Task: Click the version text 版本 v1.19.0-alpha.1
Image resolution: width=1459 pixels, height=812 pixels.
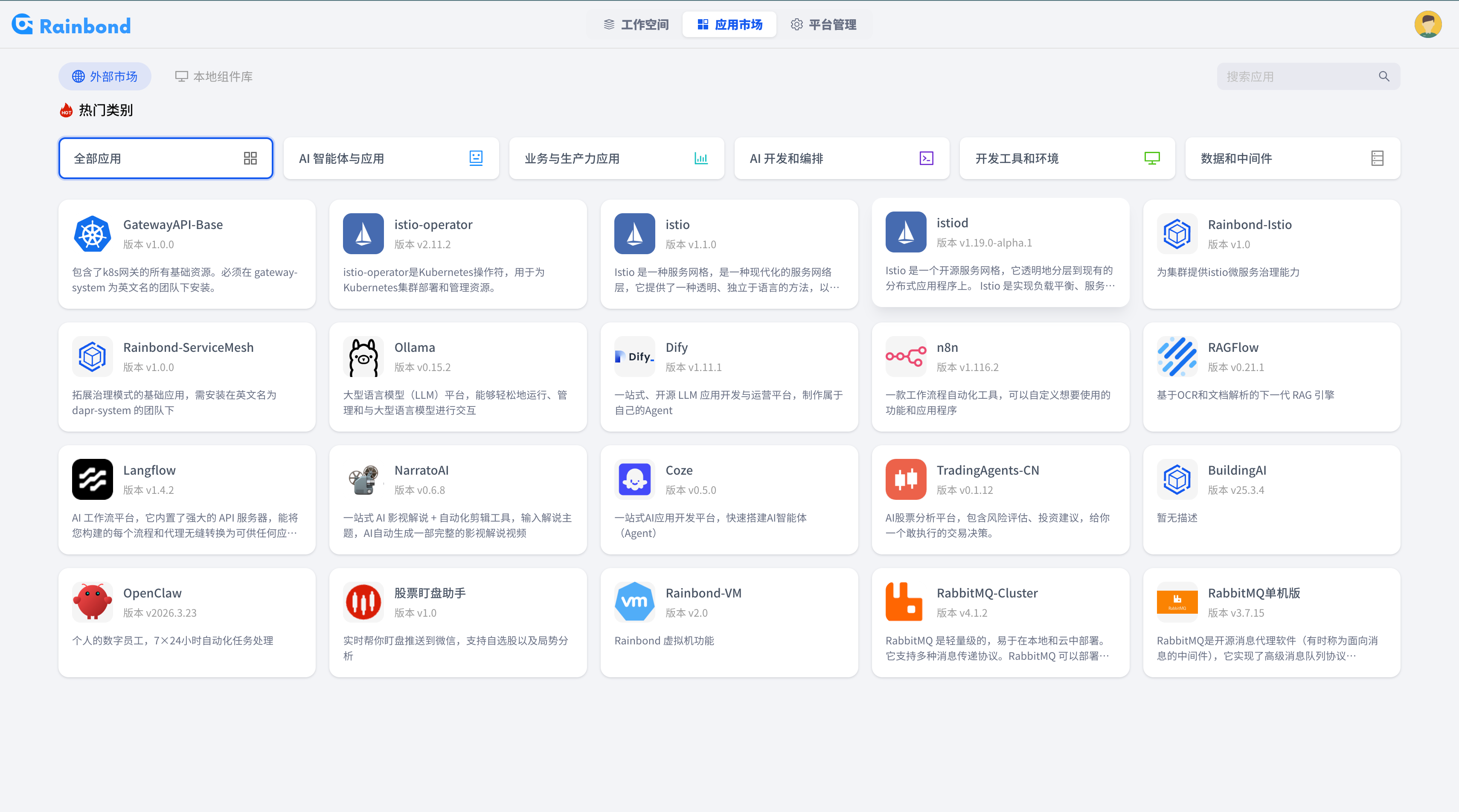Action: 984,243
